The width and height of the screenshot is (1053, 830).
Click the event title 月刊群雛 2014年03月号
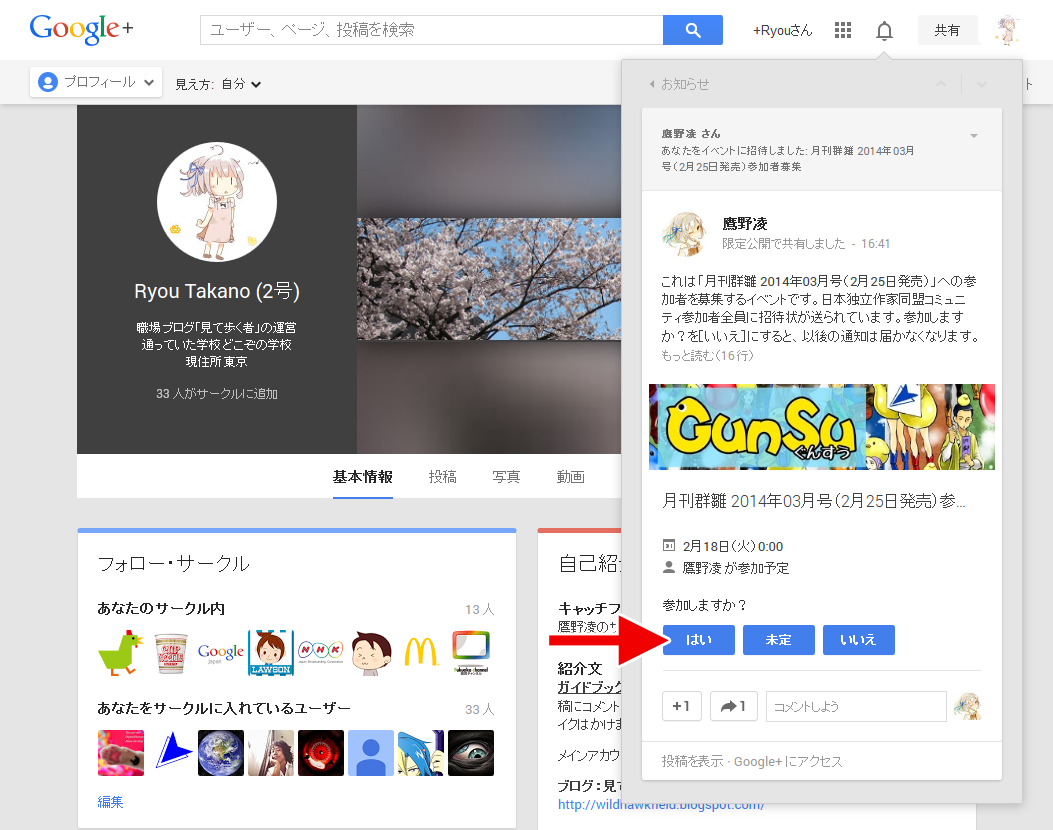click(x=813, y=501)
